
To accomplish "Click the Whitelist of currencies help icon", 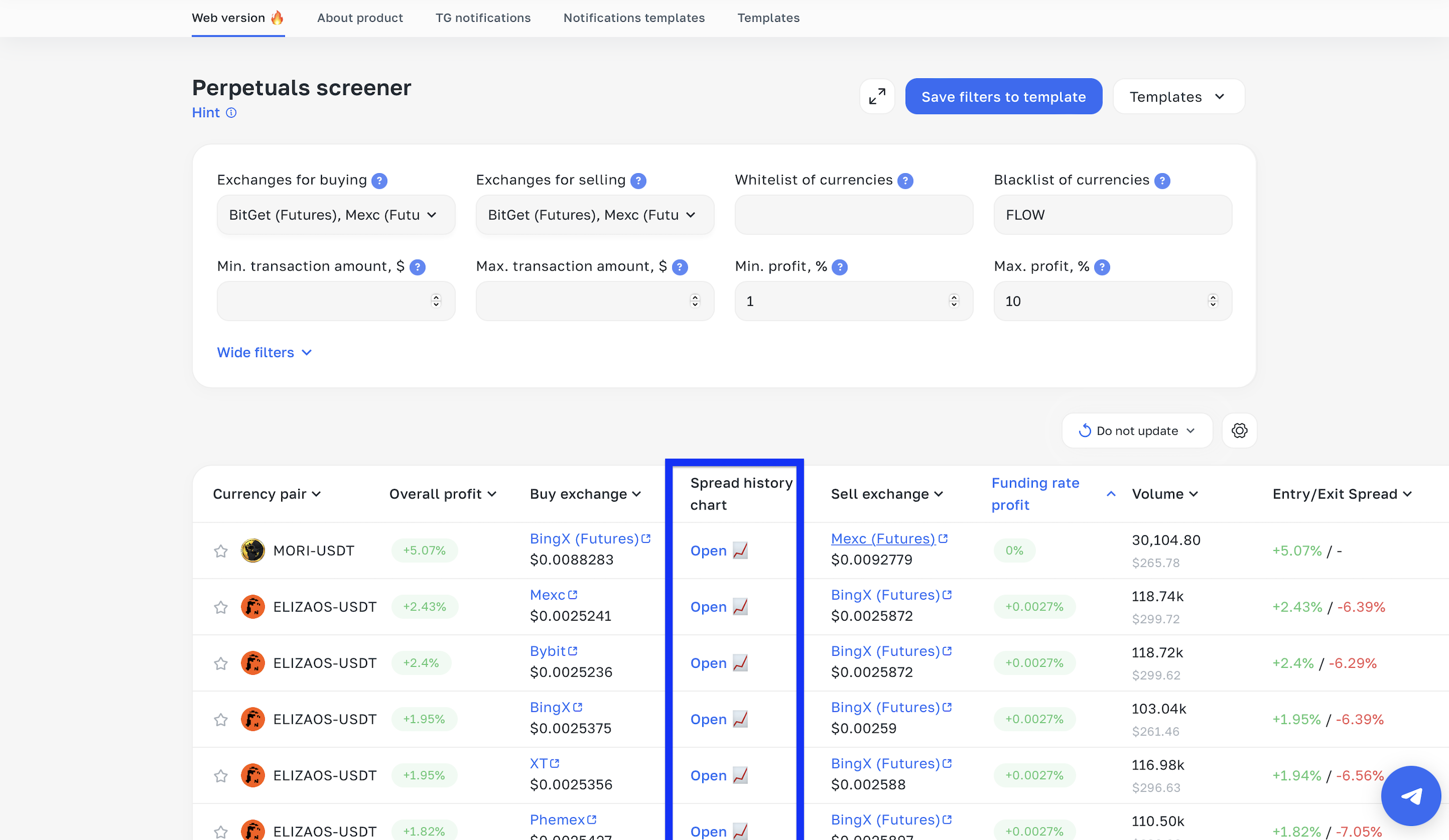I will (906, 180).
